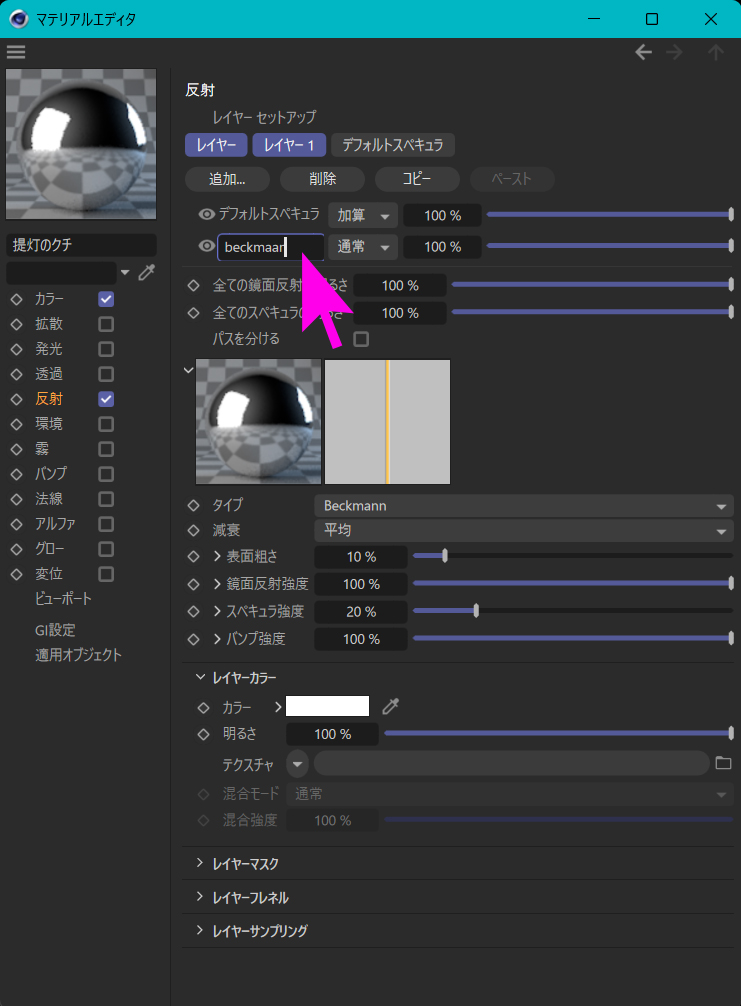The image size is (741, 1006).
Task: Check the パスを分ける checkbox
Action: 361,339
